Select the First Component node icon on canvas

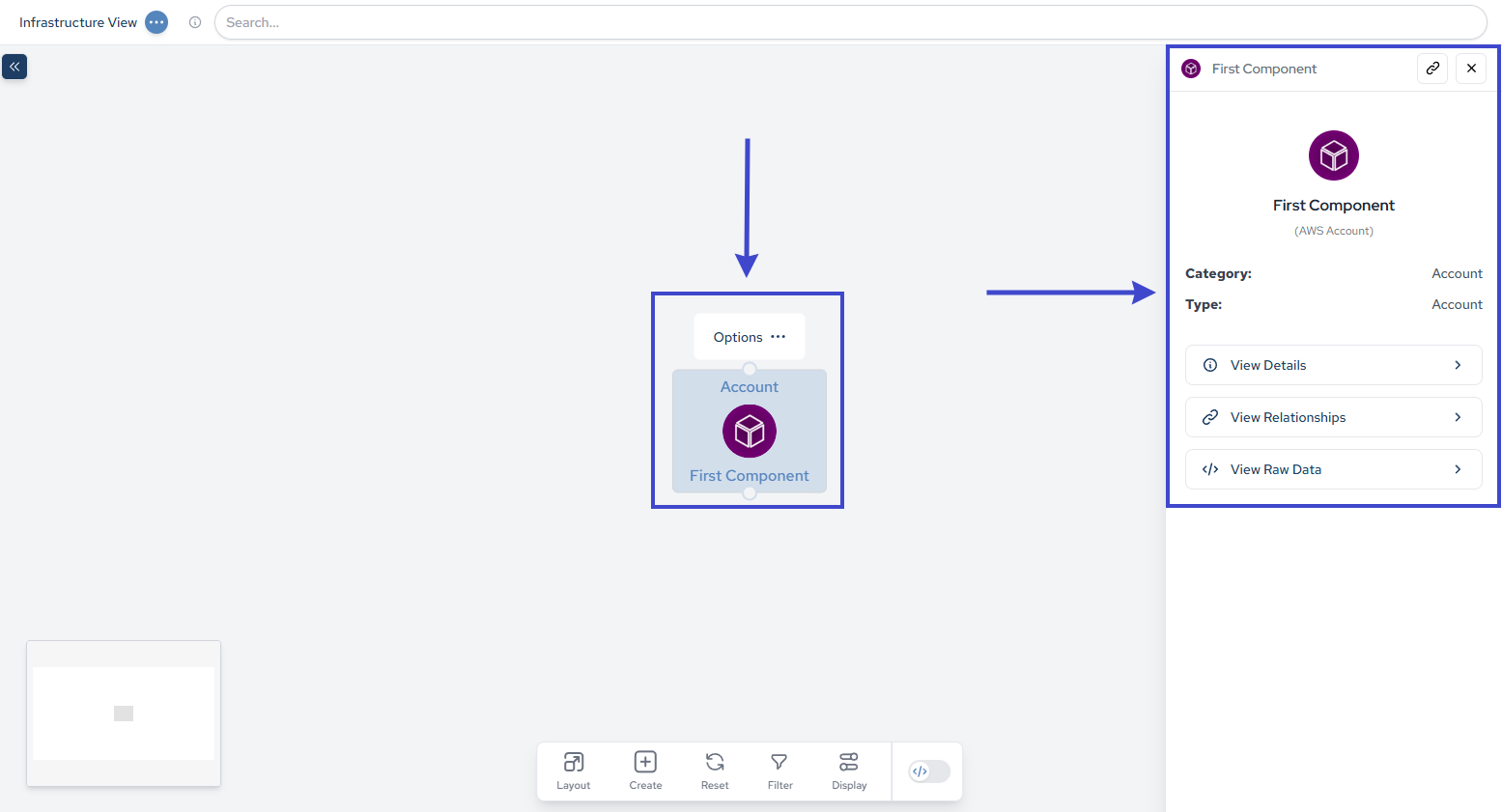(x=749, y=431)
